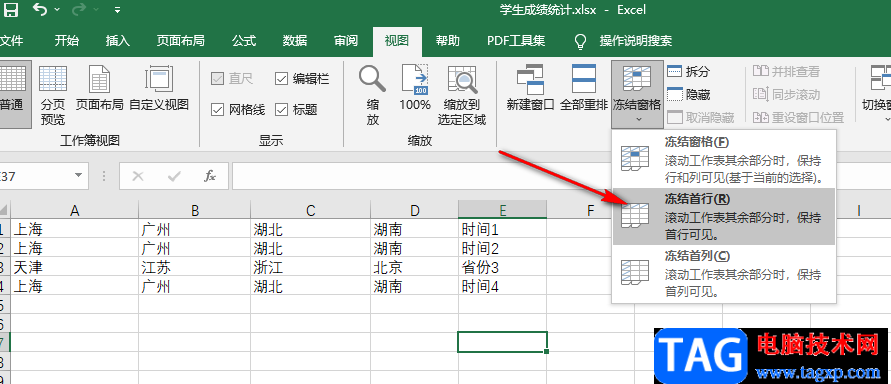Switch to the 公式 tab
891x384 pixels.
(x=244, y=41)
